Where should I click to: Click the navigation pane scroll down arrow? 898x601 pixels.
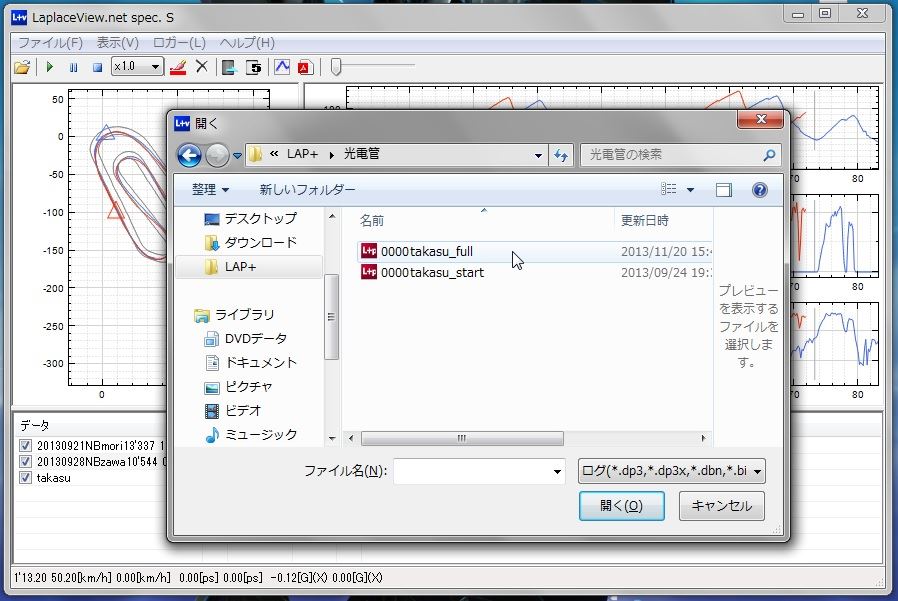332,438
